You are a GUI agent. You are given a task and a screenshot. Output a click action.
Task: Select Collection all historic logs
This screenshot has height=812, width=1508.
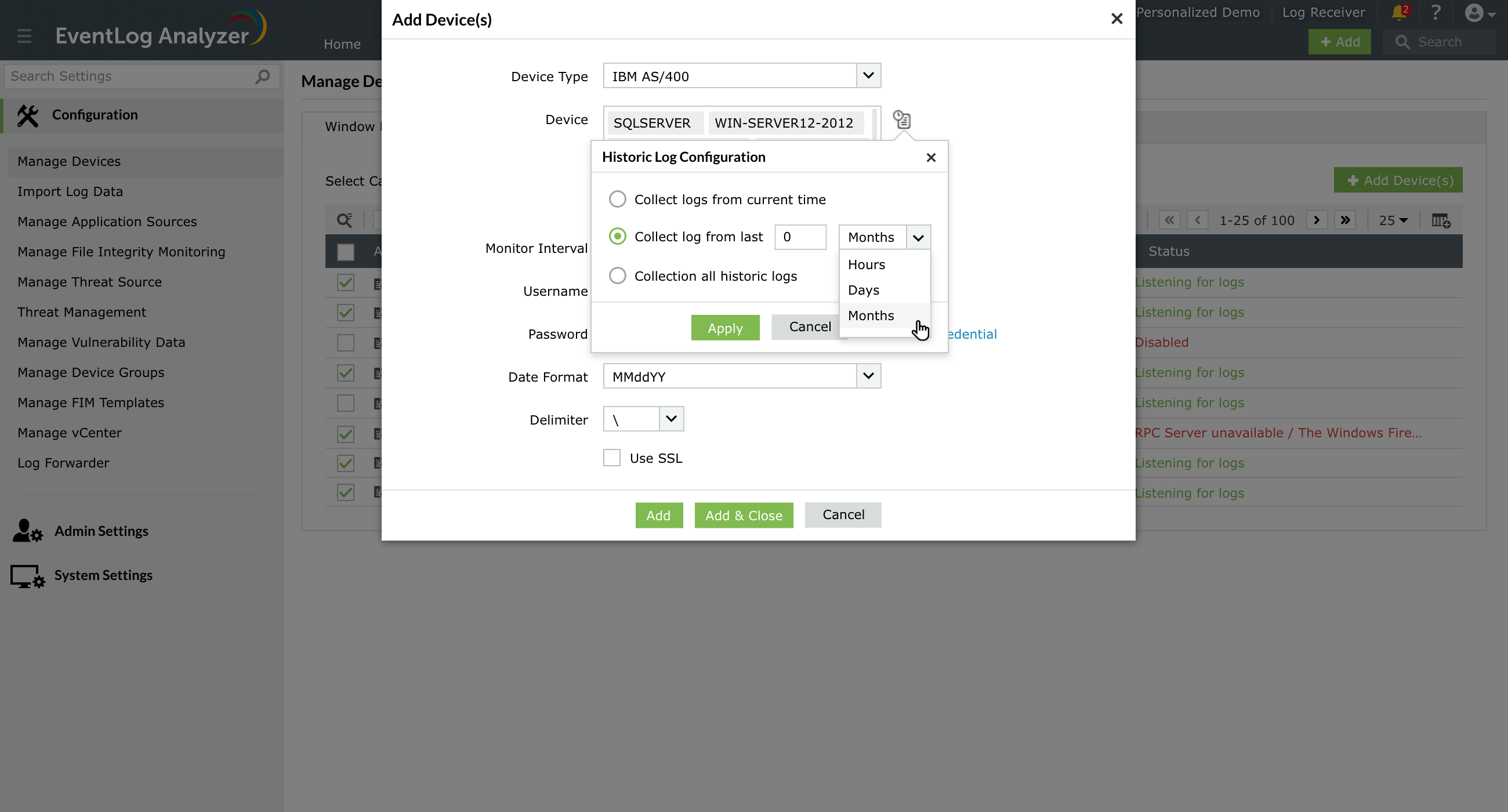[x=617, y=275]
